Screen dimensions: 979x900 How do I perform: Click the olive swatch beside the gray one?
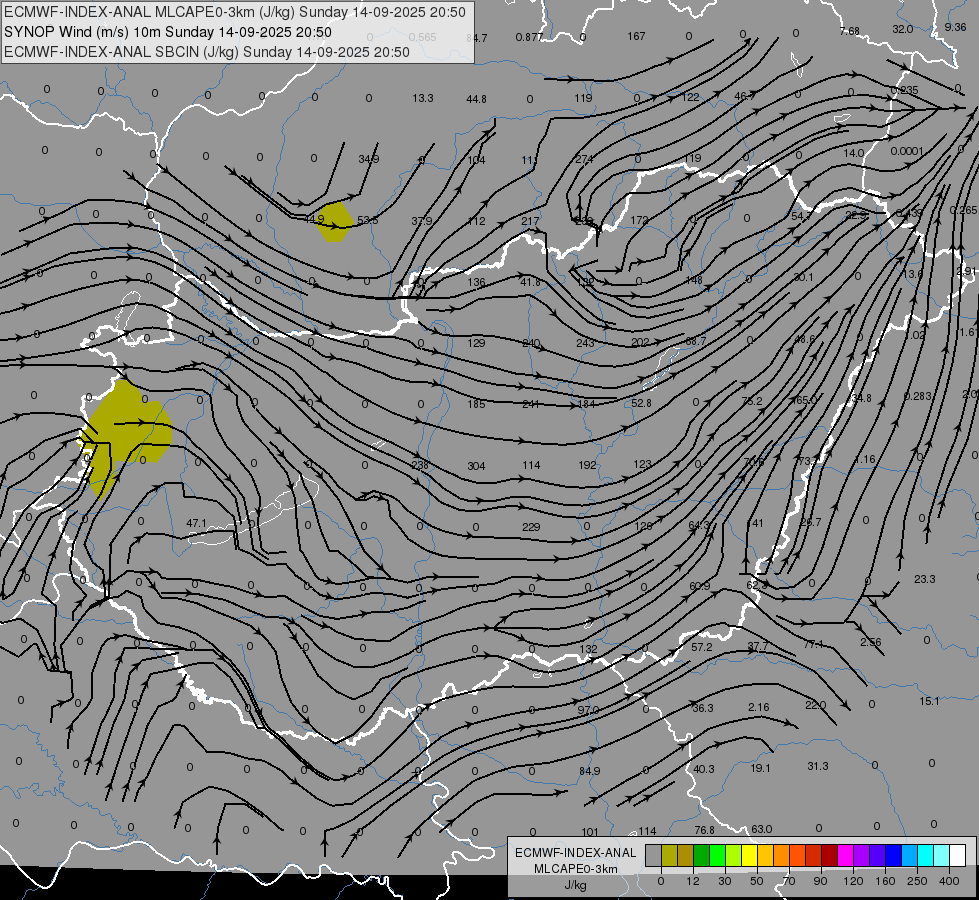pos(669,855)
